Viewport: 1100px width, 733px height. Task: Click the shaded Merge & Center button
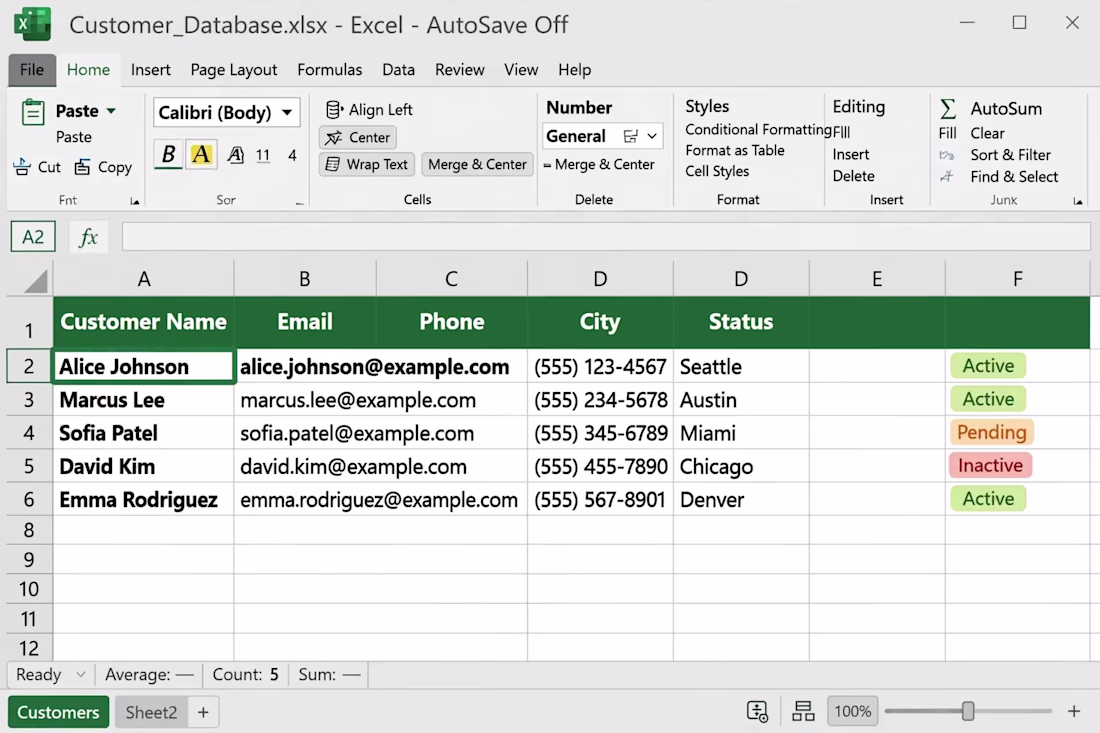click(x=477, y=164)
